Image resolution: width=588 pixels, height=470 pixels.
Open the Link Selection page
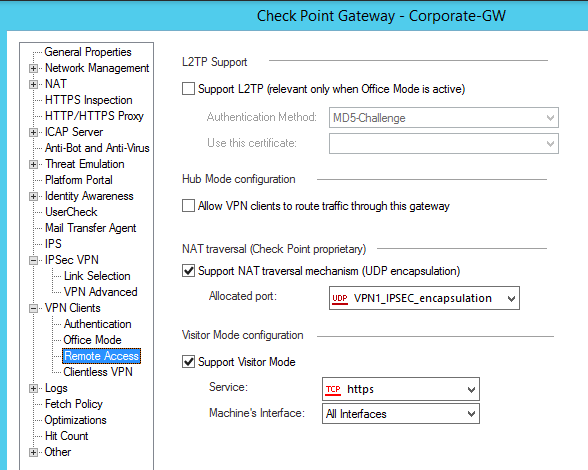coord(97,276)
